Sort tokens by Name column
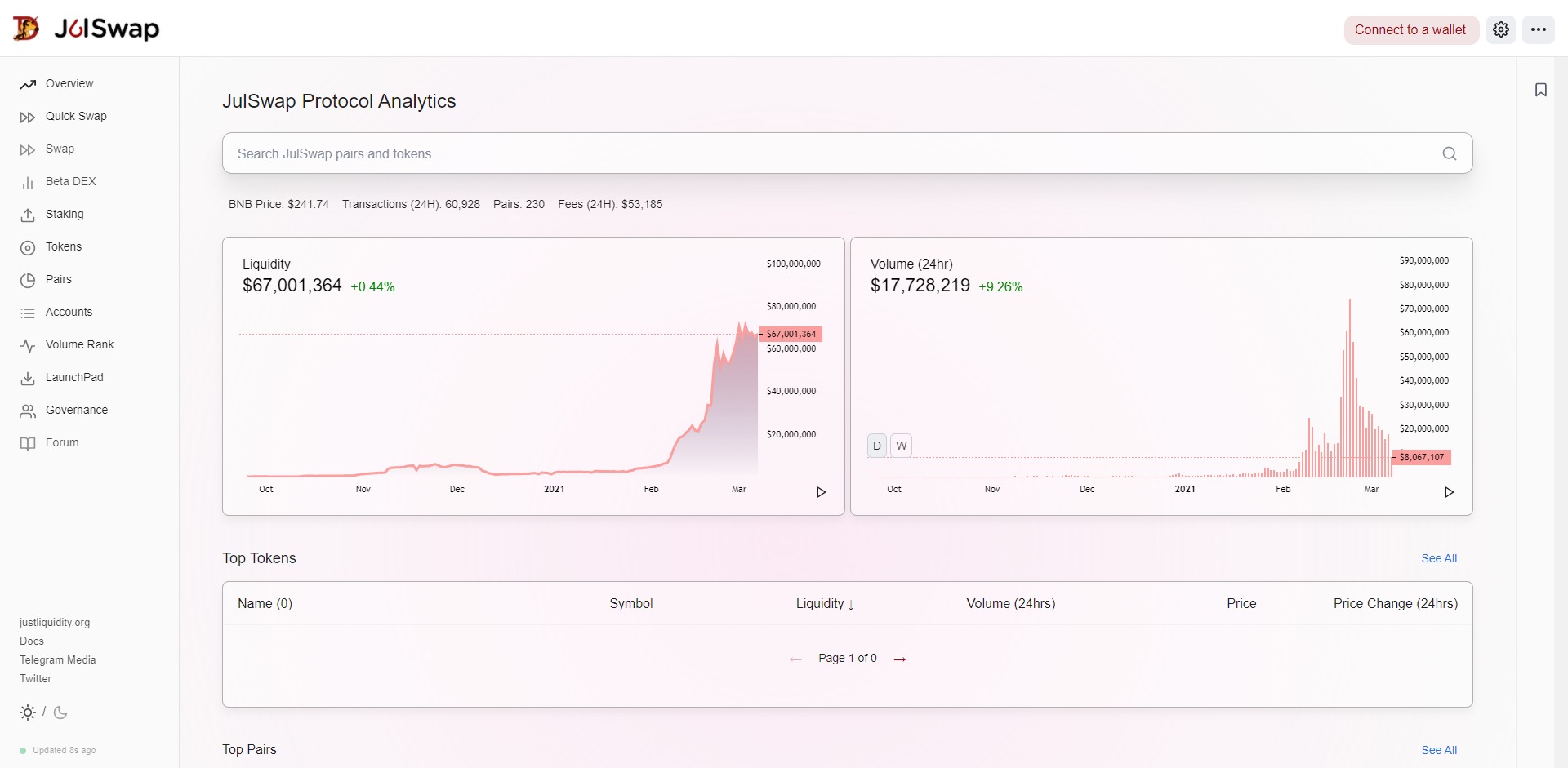Viewport: 1568px width, 768px height. [x=265, y=604]
